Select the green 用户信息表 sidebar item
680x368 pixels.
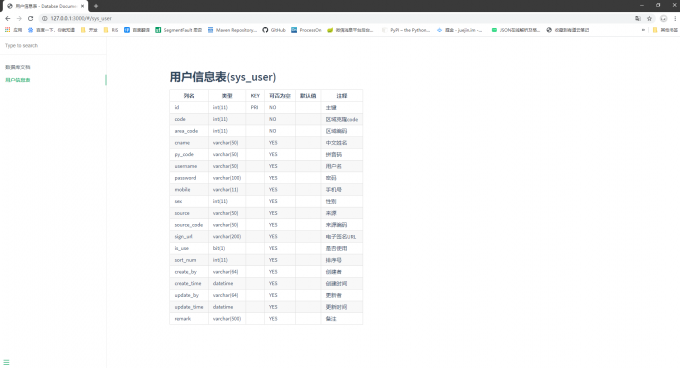pos(18,80)
